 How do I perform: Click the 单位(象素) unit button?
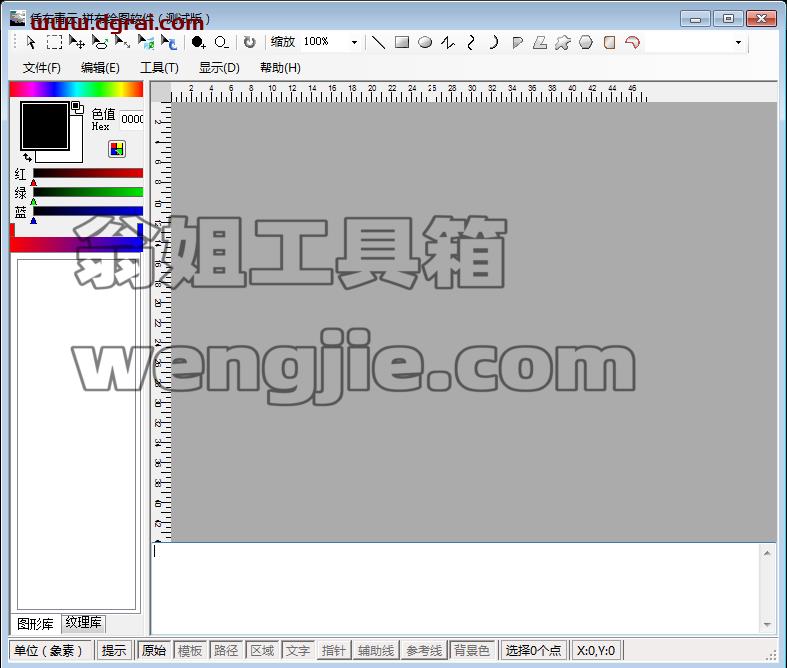tap(50, 650)
